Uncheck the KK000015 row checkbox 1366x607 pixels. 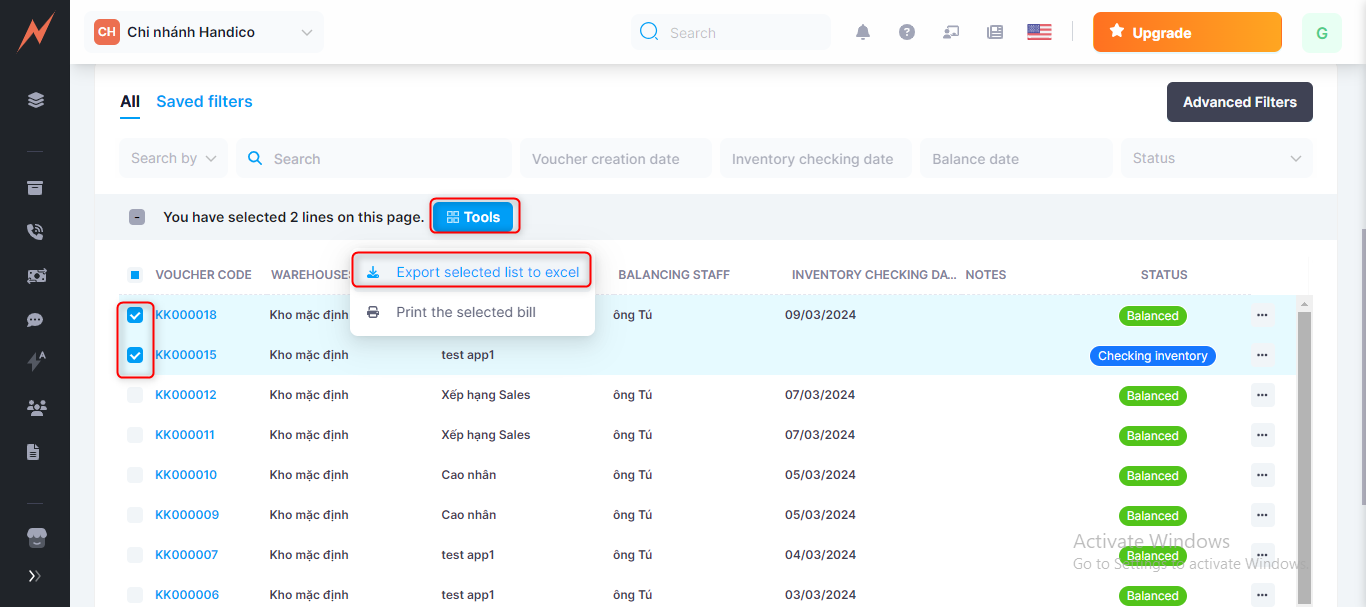[135, 355]
